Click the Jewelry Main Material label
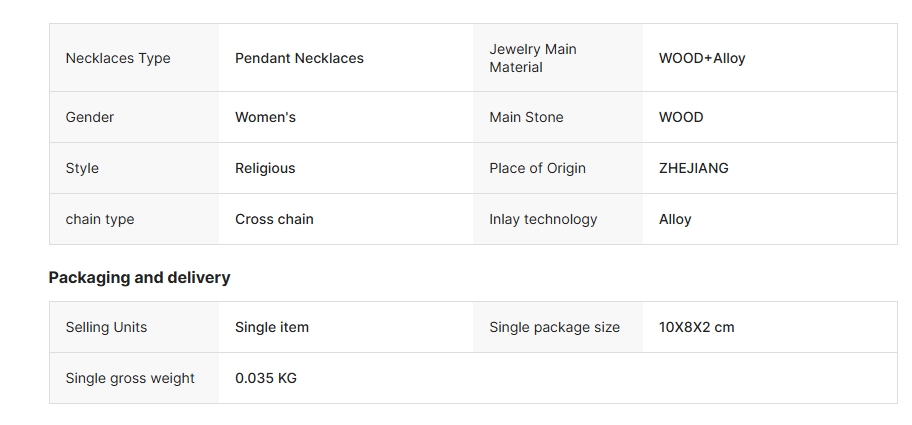This screenshot has width=912, height=425. click(x=533, y=58)
